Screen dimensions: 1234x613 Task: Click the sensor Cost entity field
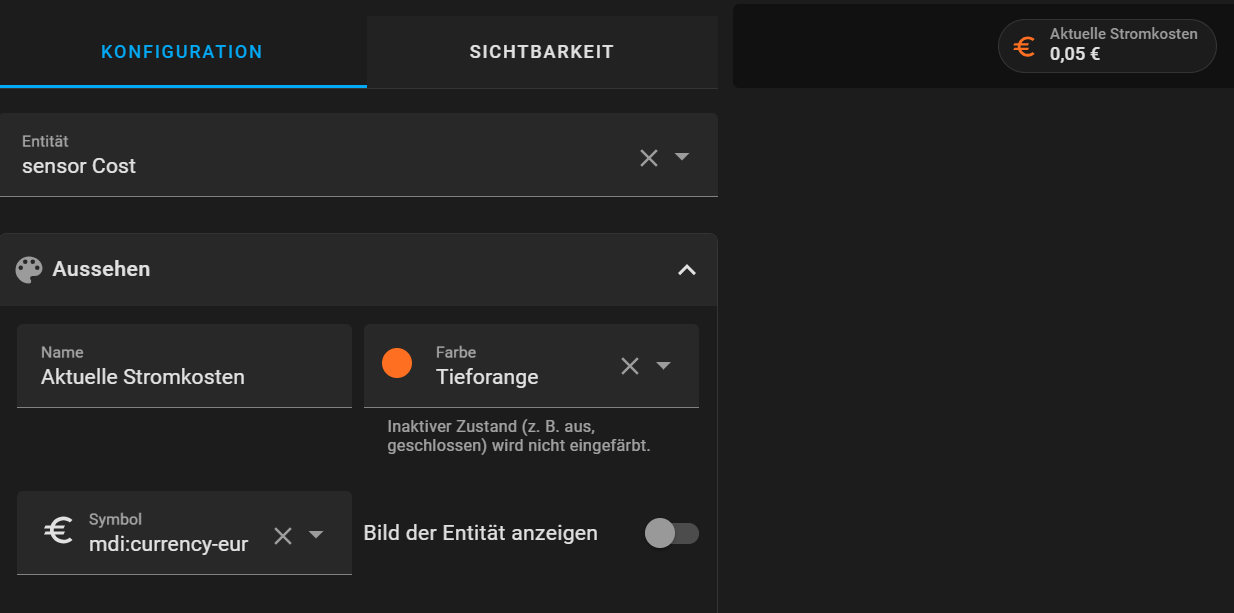[300, 166]
